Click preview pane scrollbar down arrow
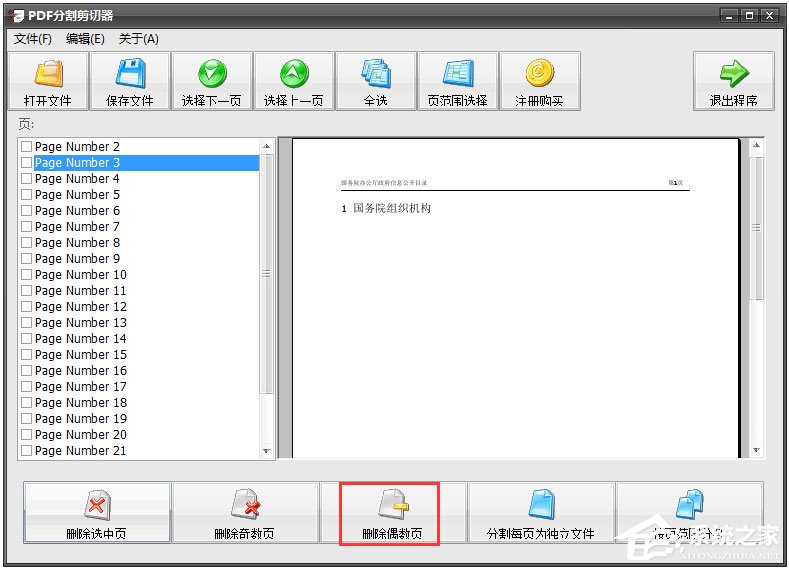This screenshot has height=569, width=789. (x=756, y=450)
